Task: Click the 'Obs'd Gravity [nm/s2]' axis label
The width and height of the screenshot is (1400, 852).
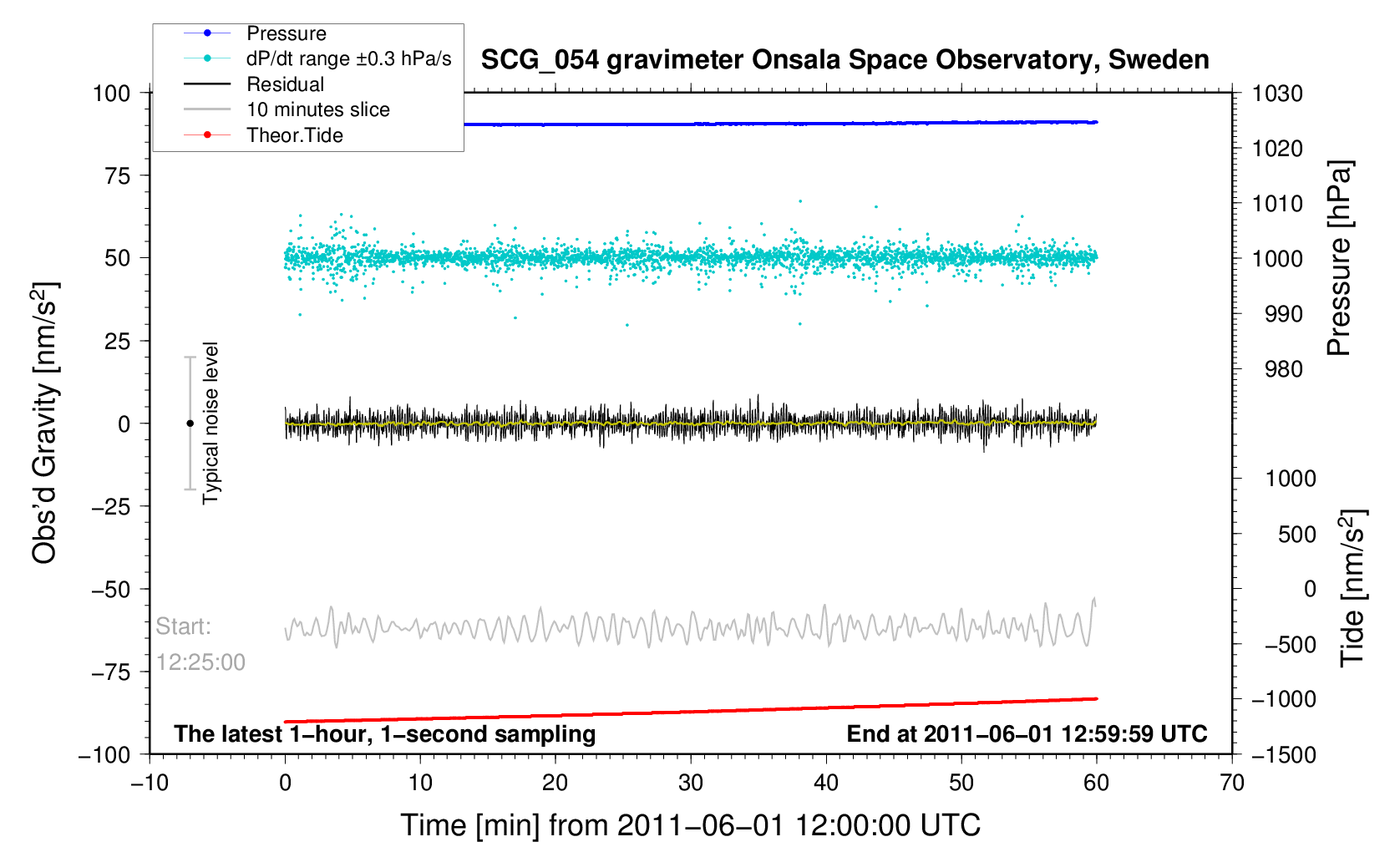Action: coord(45,423)
